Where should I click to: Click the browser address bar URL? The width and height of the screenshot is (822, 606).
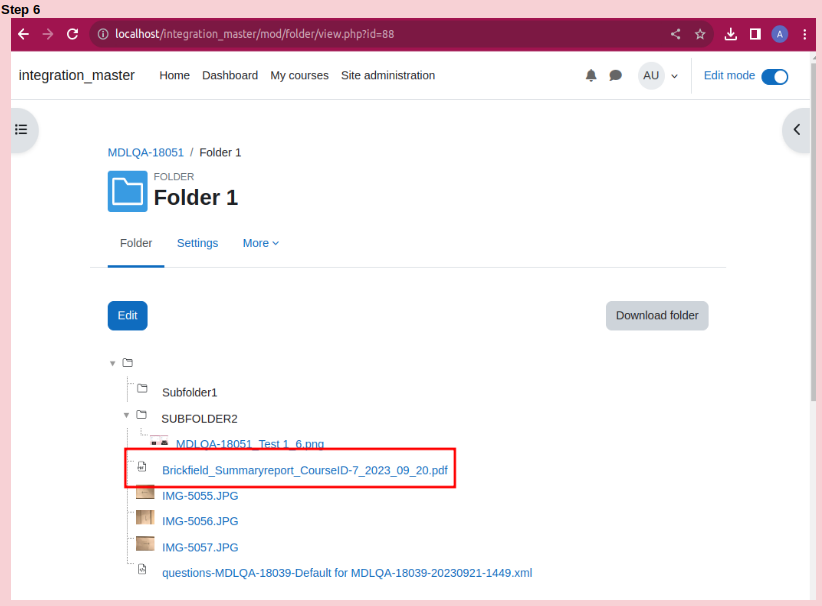pyautogui.click(x=254, y=34)
